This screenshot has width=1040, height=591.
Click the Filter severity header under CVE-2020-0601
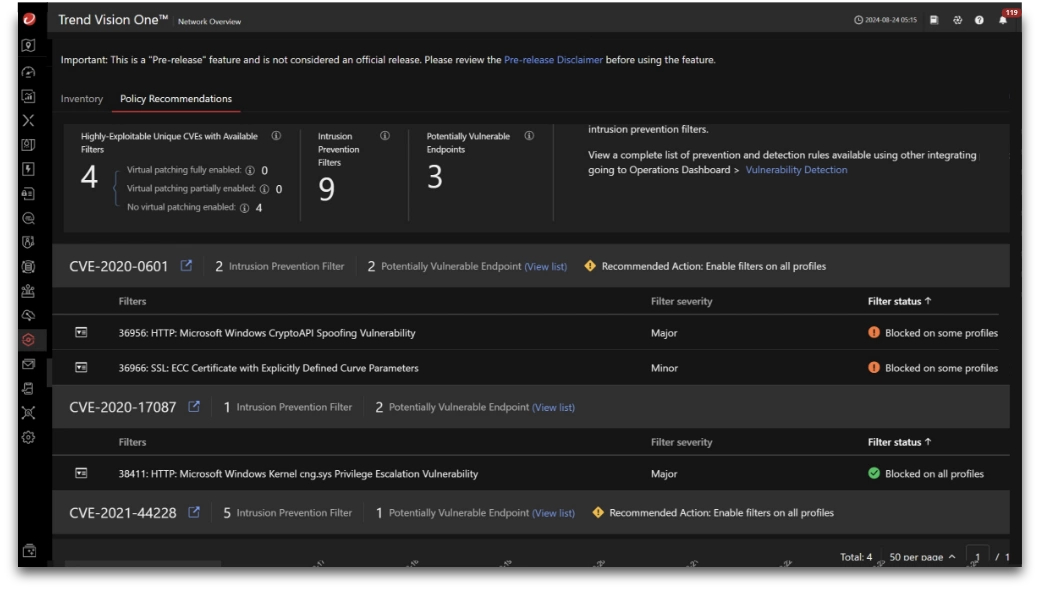pyautogui.click(x=681, y=301)
